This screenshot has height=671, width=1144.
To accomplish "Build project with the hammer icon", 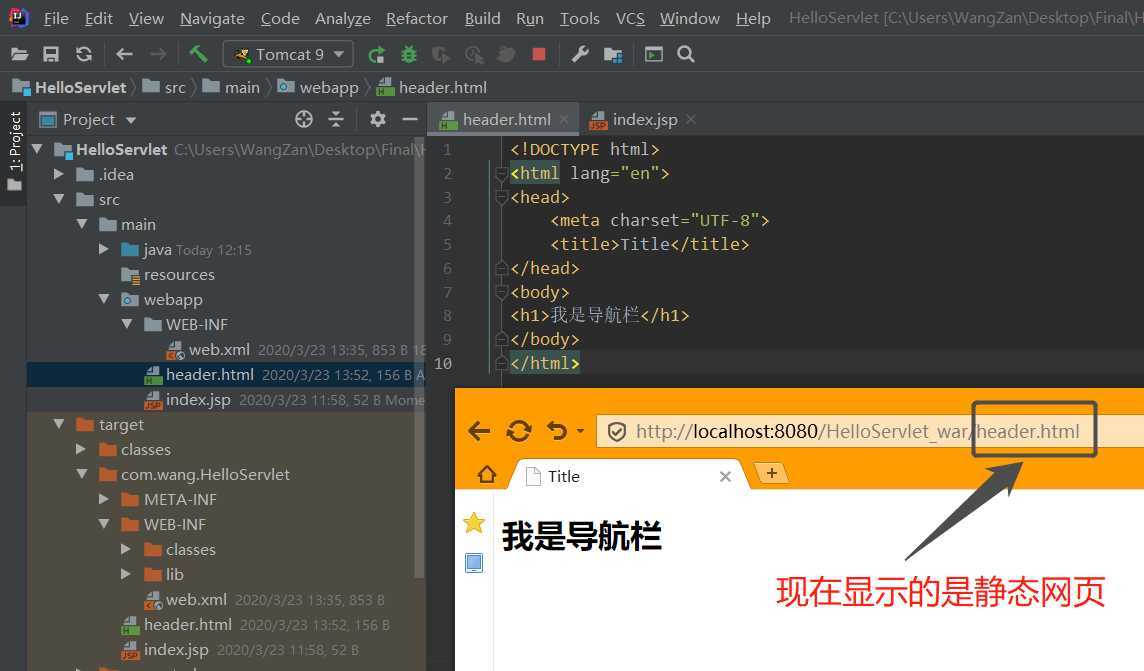I will tap(198, 54).
